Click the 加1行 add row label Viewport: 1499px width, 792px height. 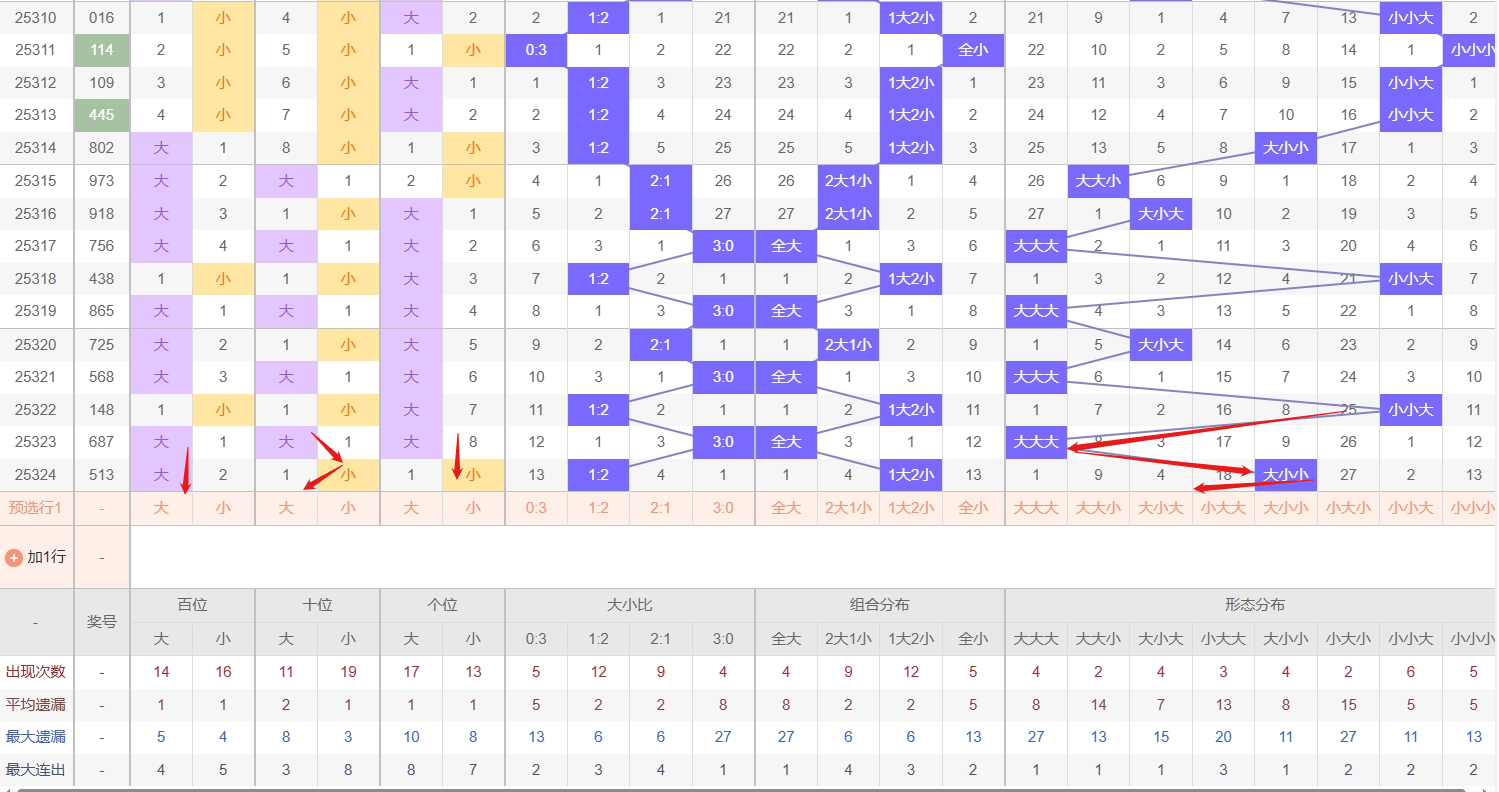[46, 557]
